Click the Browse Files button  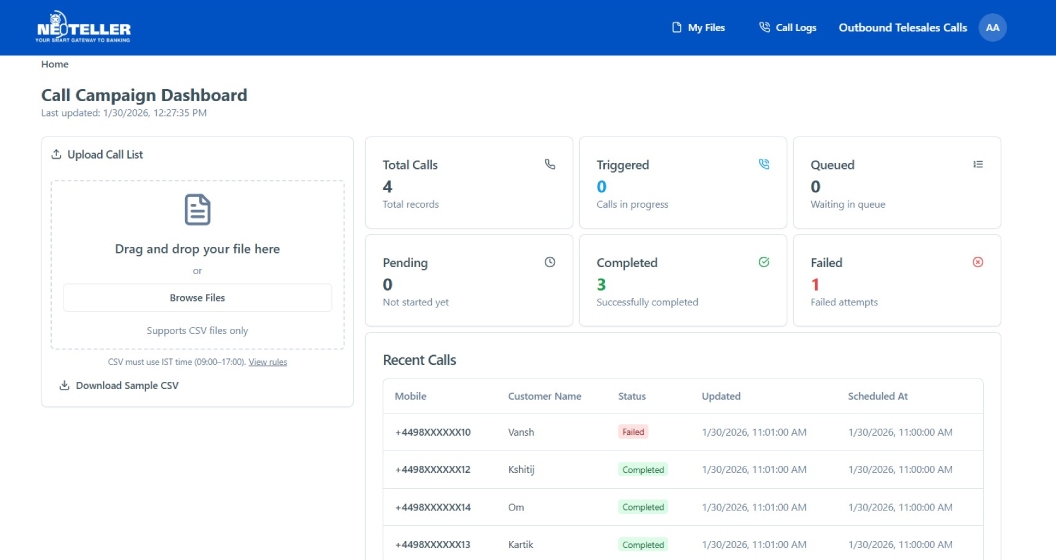(197, 298)
